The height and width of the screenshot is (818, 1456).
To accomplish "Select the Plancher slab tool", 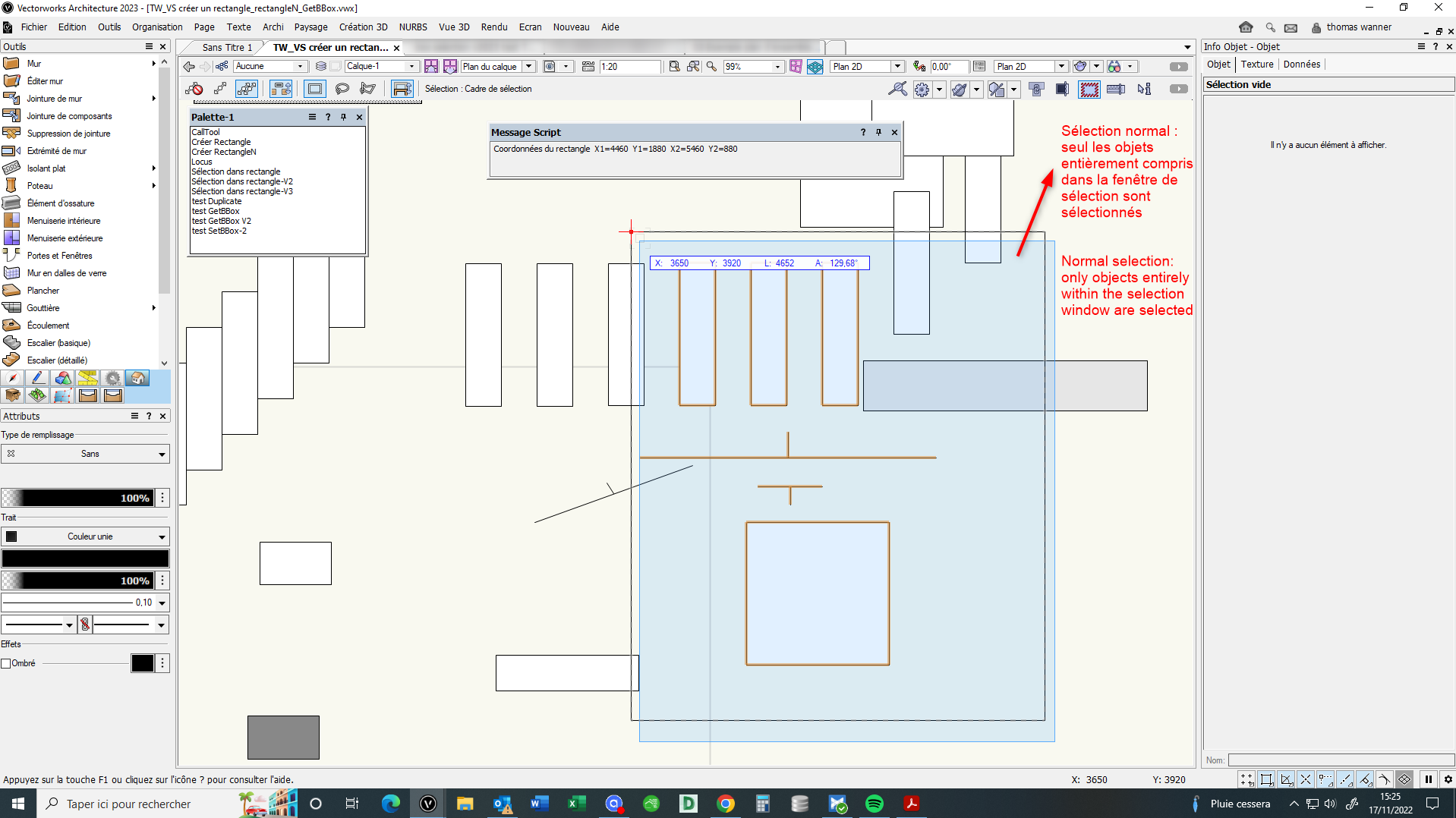I will 43,291.
